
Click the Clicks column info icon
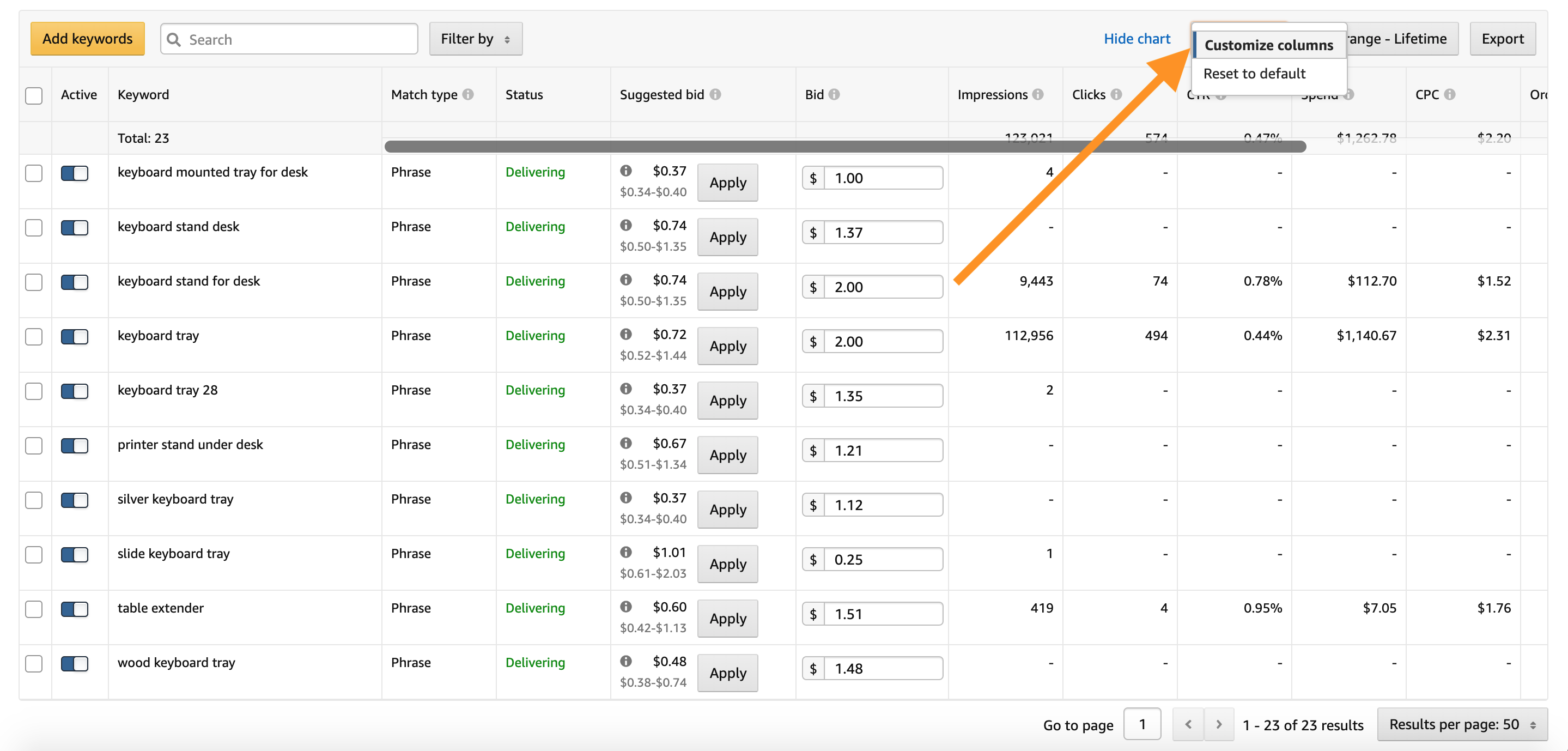click(x=1116, y=94)
